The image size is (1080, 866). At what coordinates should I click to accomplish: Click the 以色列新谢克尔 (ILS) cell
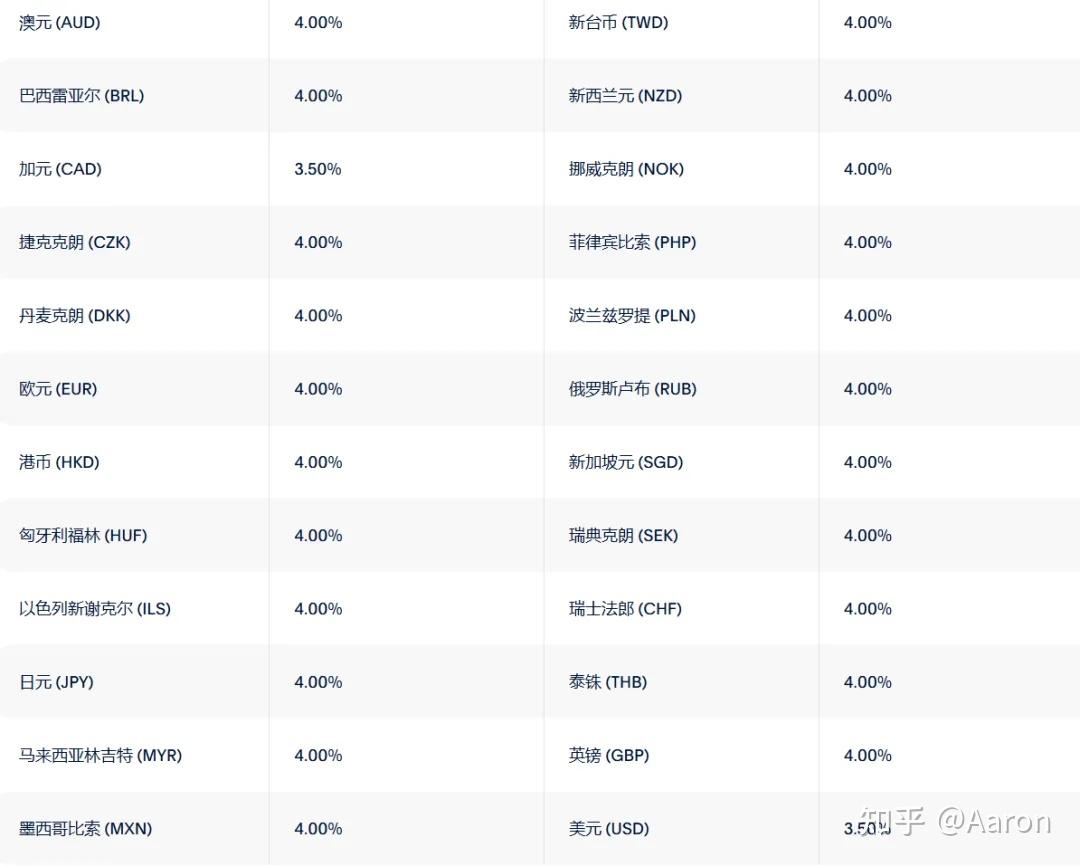(x=95, y=608)
